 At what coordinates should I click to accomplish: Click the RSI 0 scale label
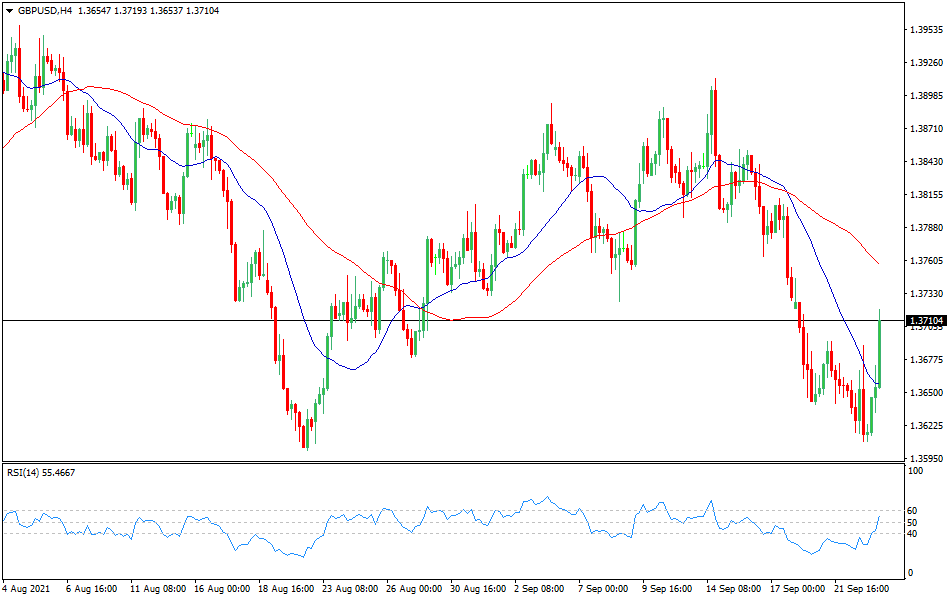tap(909, 573)
